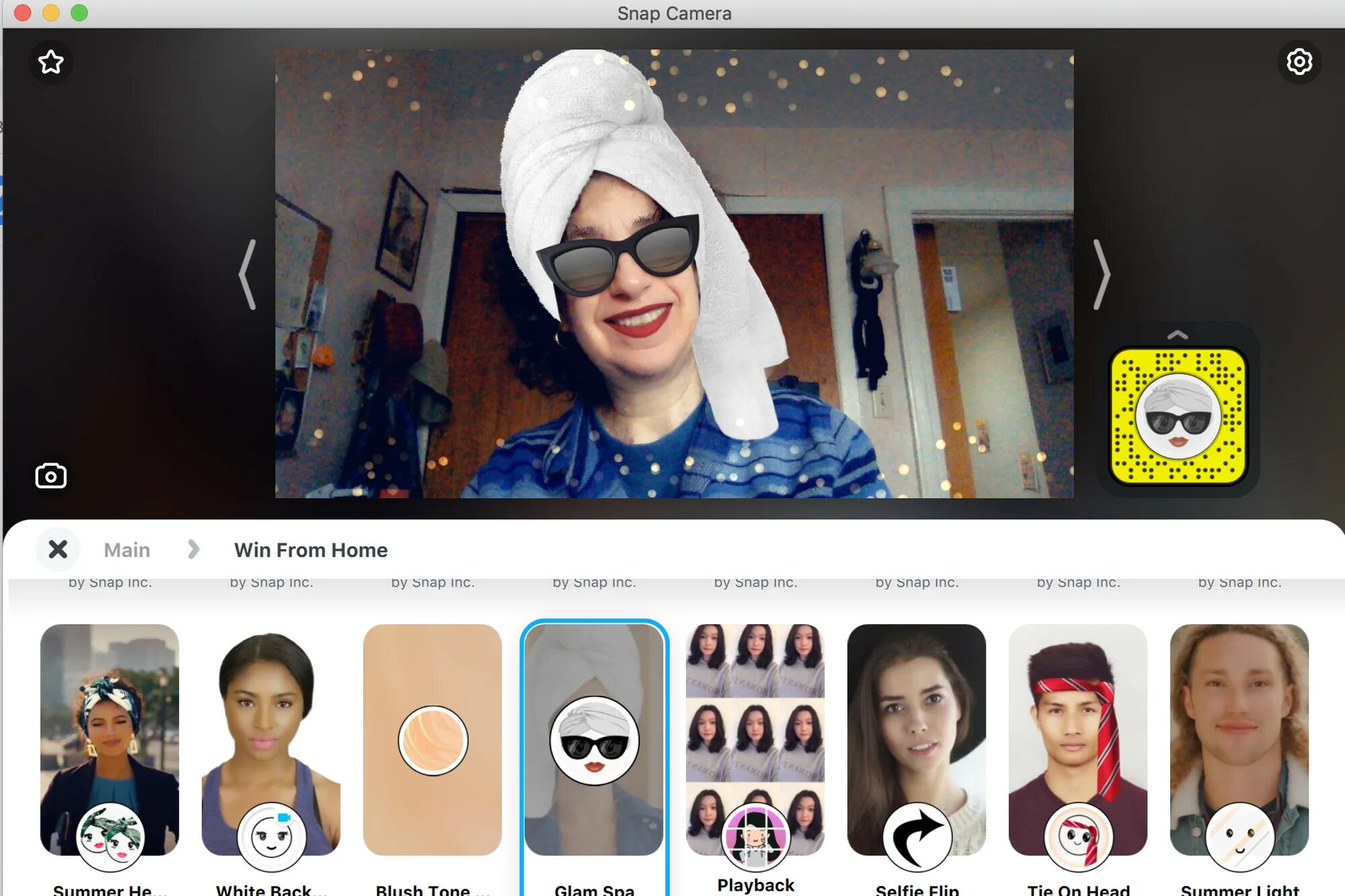Viewport: 1345px width, 896px height.
Task: Go back to Main breadcrumb
Action: click(x=126, y=550)
